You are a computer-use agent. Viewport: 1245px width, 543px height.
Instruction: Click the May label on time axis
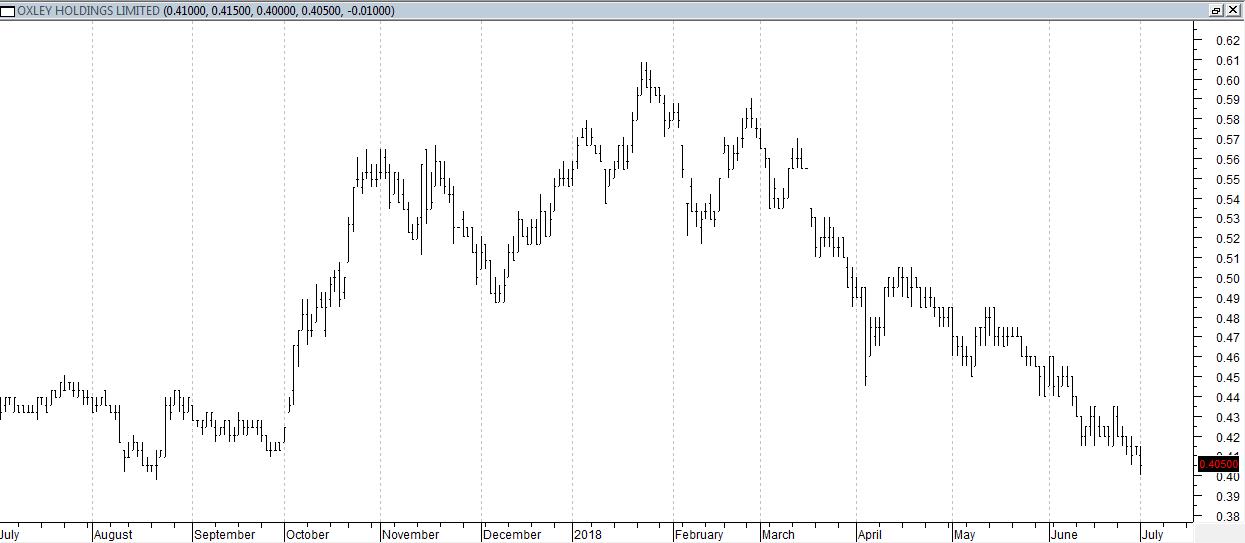tap(964, 535)
